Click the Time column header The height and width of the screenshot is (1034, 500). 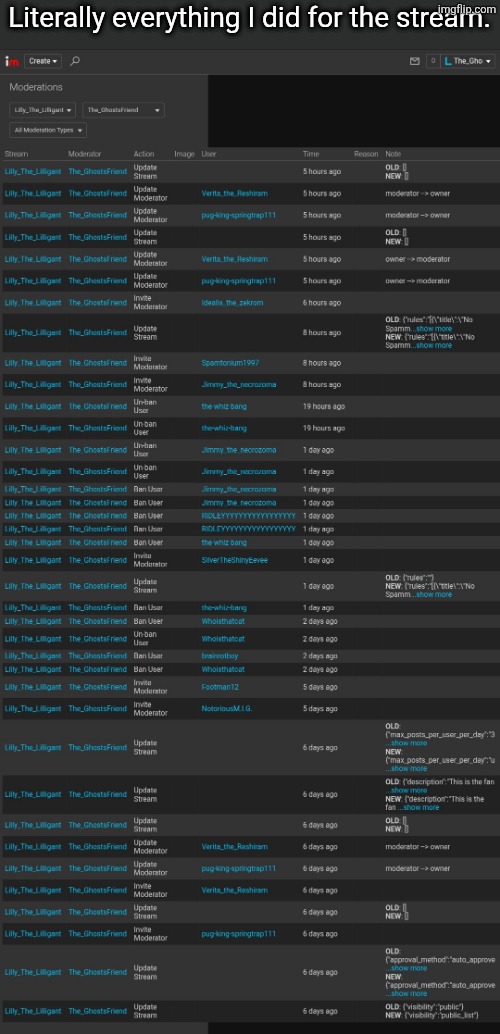311,154
